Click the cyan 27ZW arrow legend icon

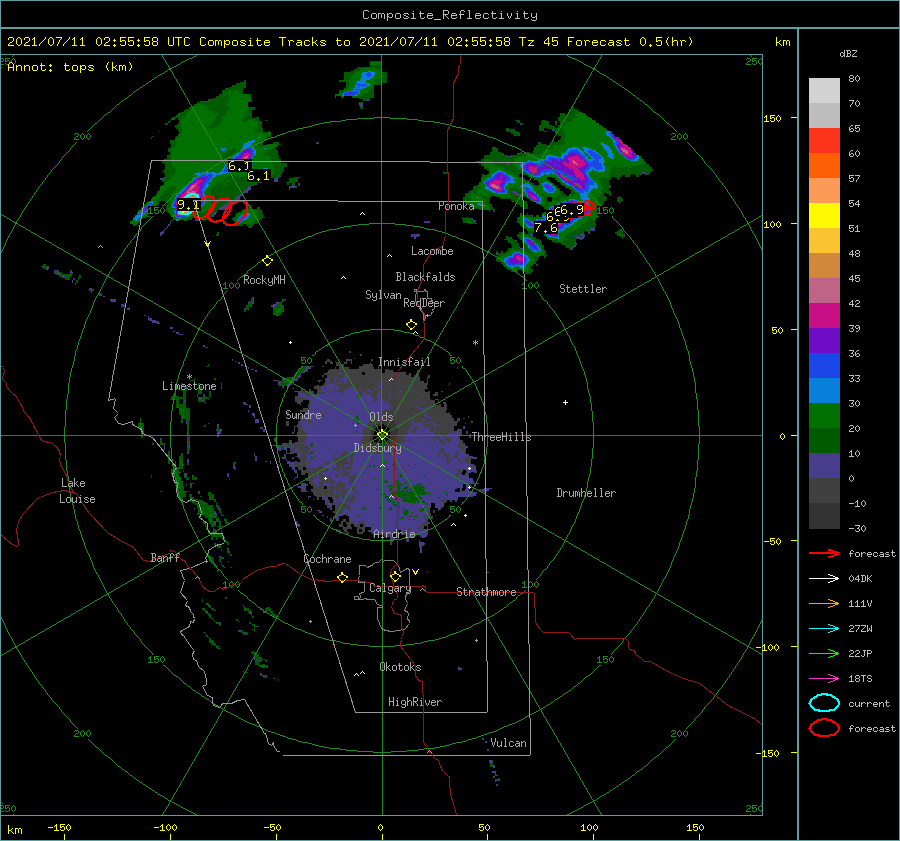824,629
